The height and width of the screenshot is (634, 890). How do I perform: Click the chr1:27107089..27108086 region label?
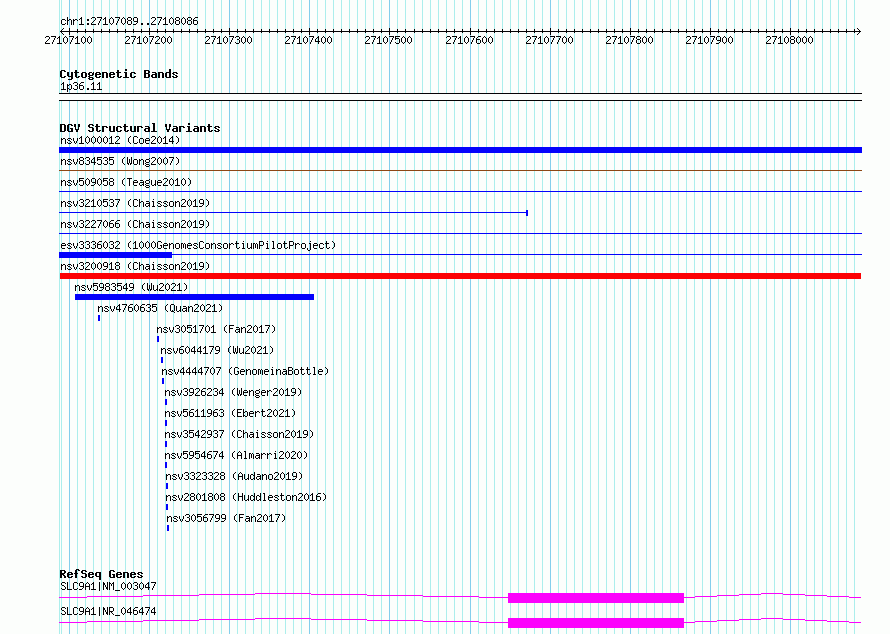point(129,21)
